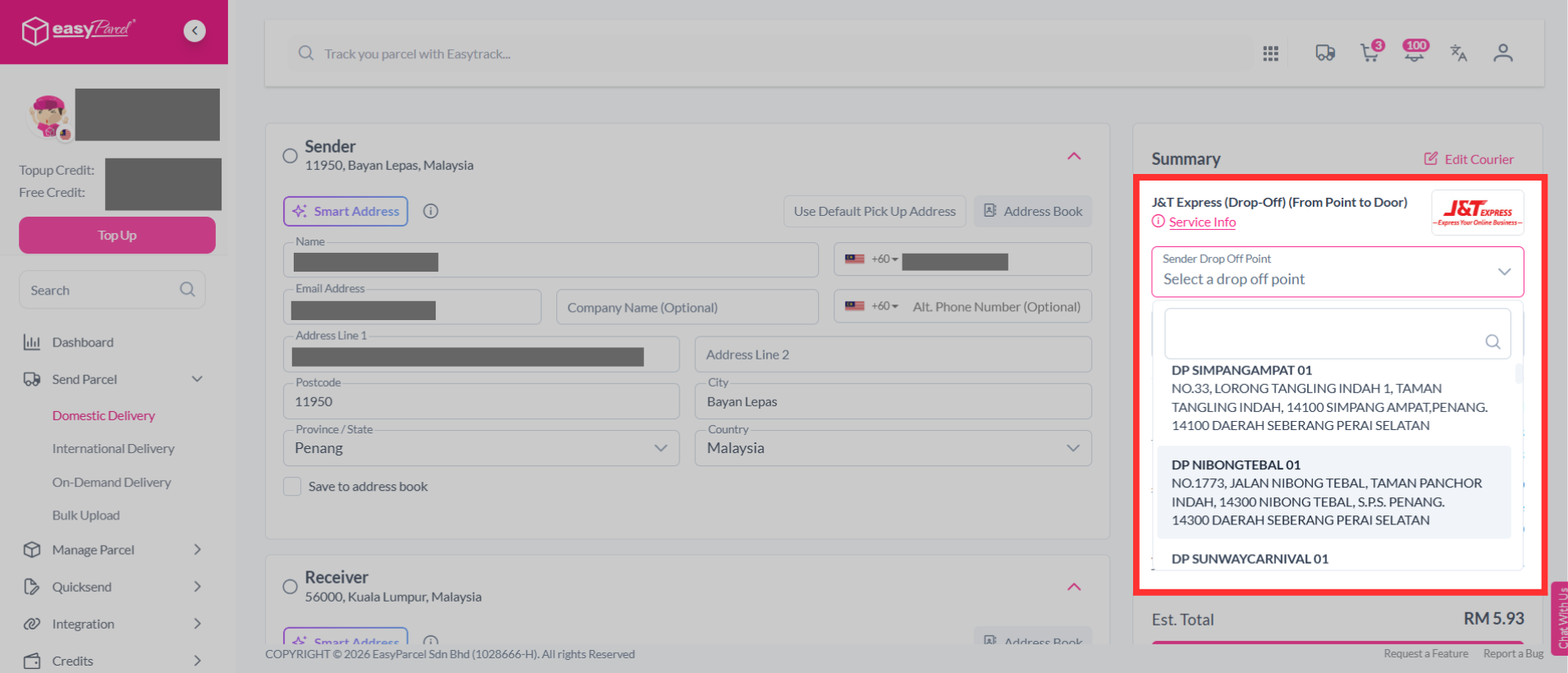Viewport: 1568px width, 673px height.
Task: Click the Top Up button
Action: click(x=117, y=236)
